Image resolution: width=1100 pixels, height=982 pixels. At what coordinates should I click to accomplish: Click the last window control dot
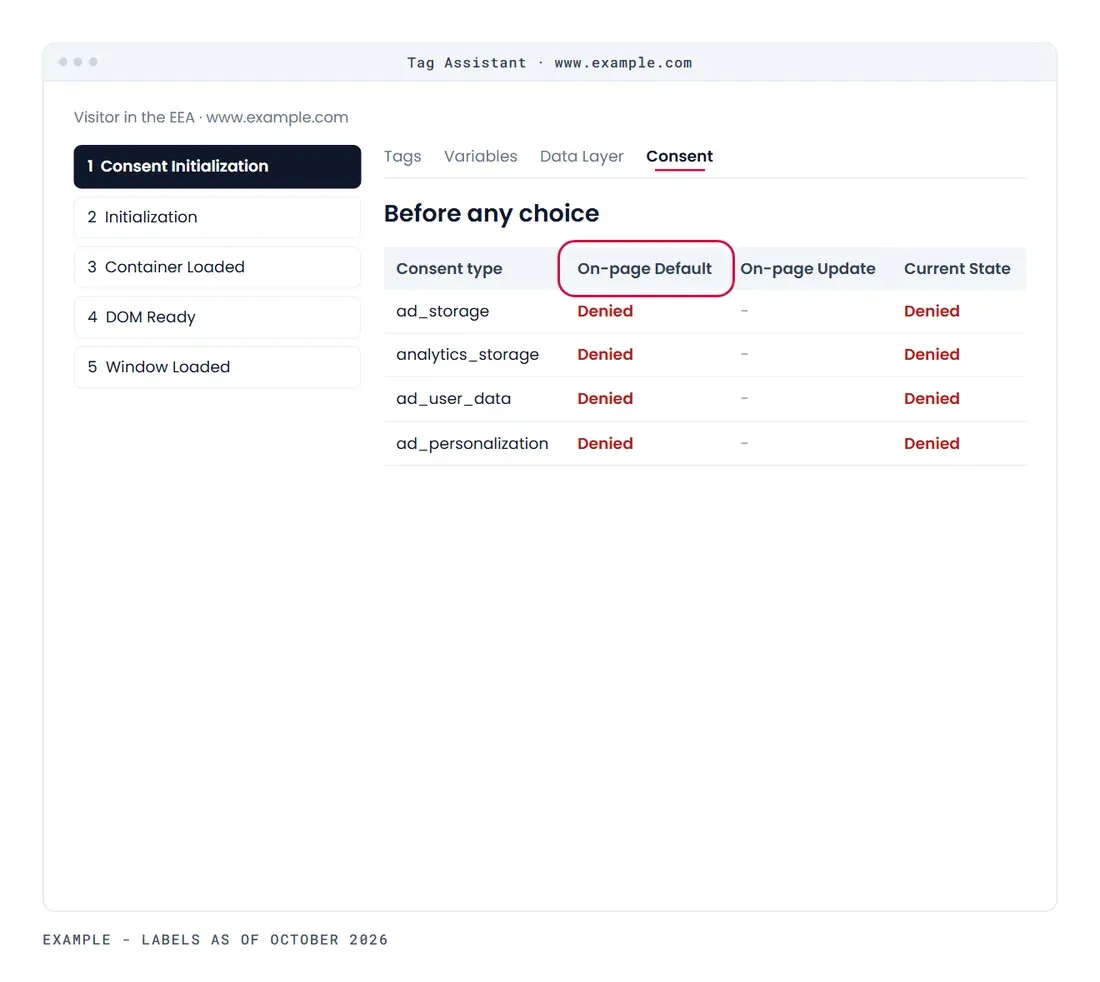(x=93, y=62)
